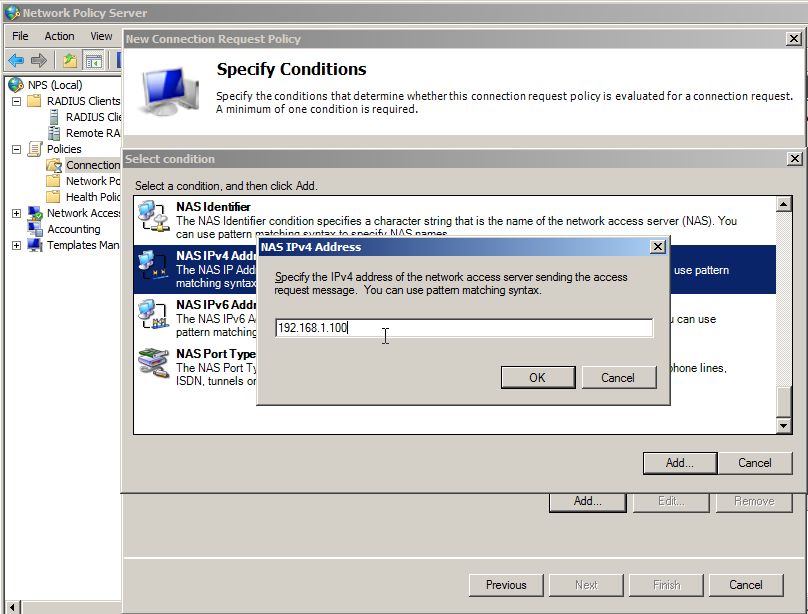Screen dimensions: 808x614
Task: Click the RADIUS Clients folder icon
Action: point(33,100)
